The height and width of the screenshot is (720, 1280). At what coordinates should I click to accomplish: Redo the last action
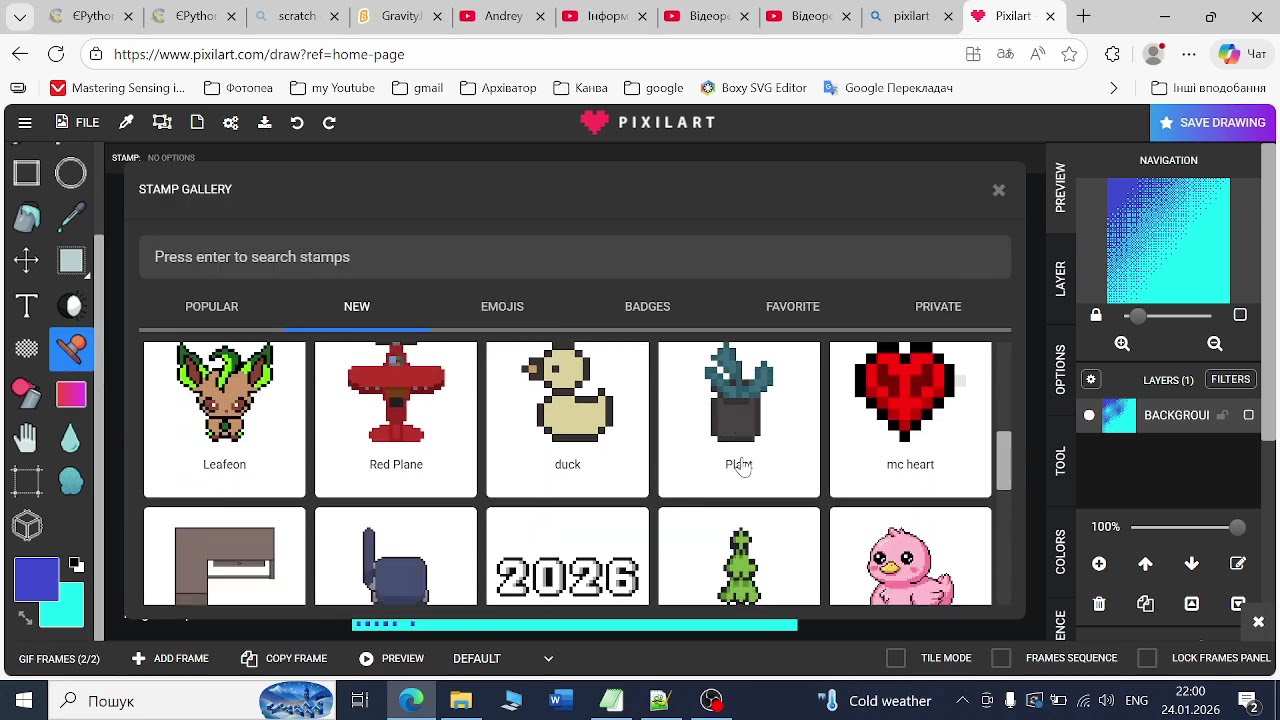pos(329,122)
